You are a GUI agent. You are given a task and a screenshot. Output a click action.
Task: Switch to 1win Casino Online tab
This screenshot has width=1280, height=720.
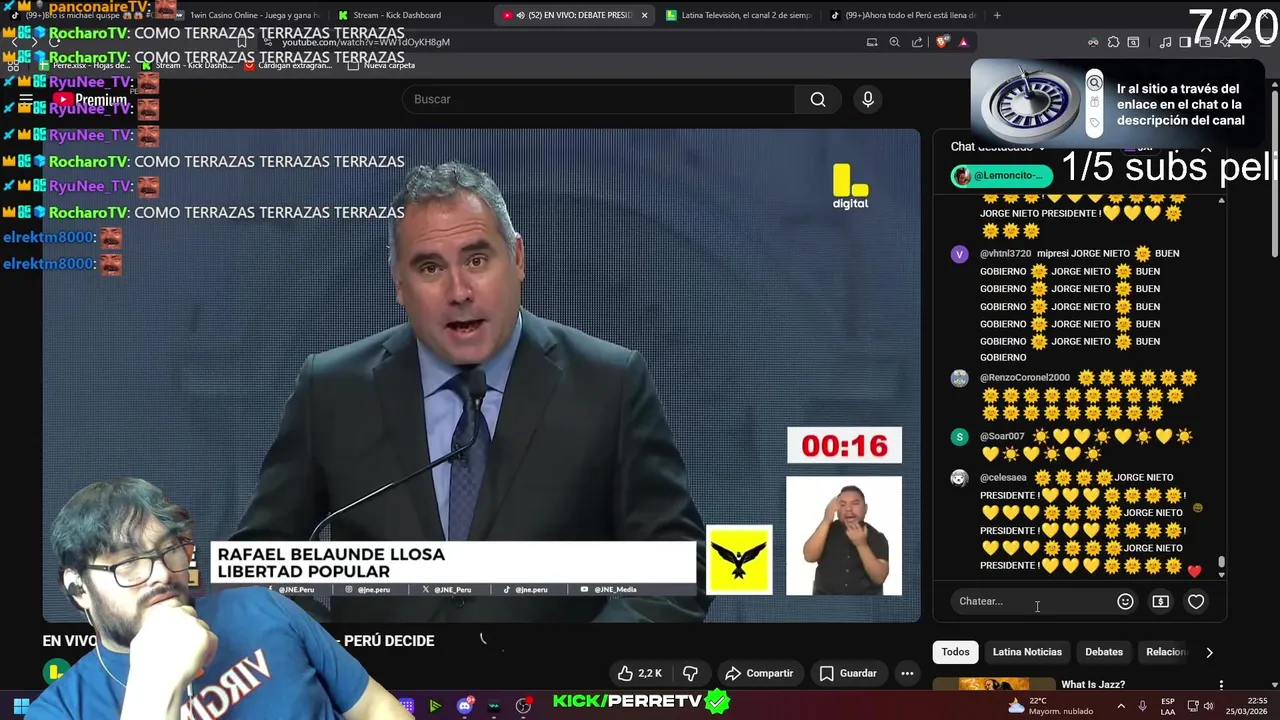coord(245,15)
